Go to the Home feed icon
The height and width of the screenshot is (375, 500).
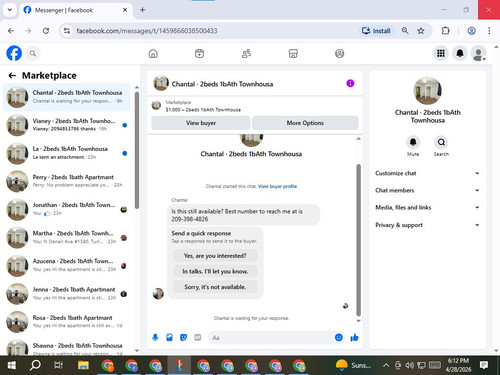pos(153,53)
